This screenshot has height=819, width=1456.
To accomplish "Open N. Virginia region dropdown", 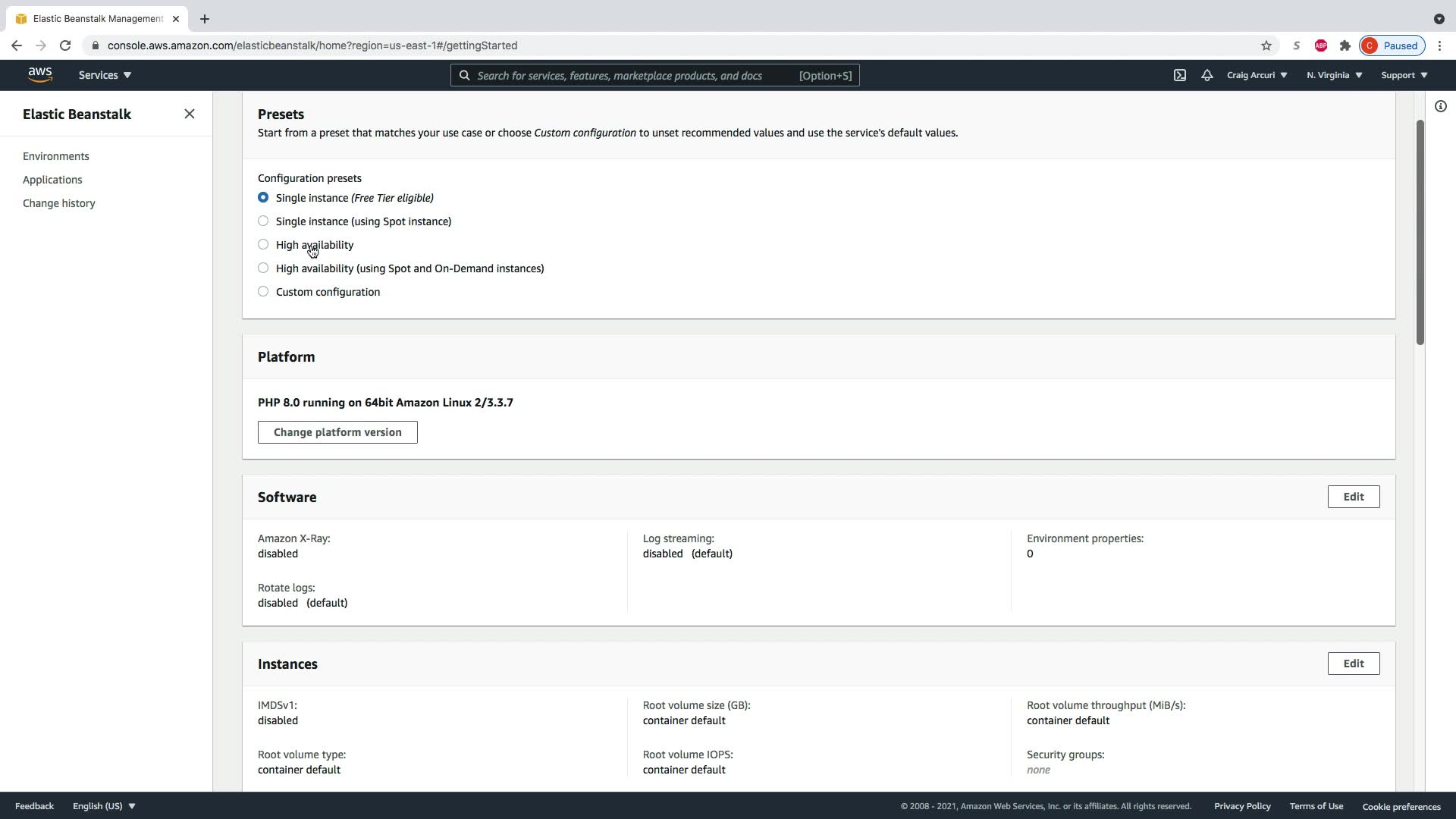I will [1334, 75].
